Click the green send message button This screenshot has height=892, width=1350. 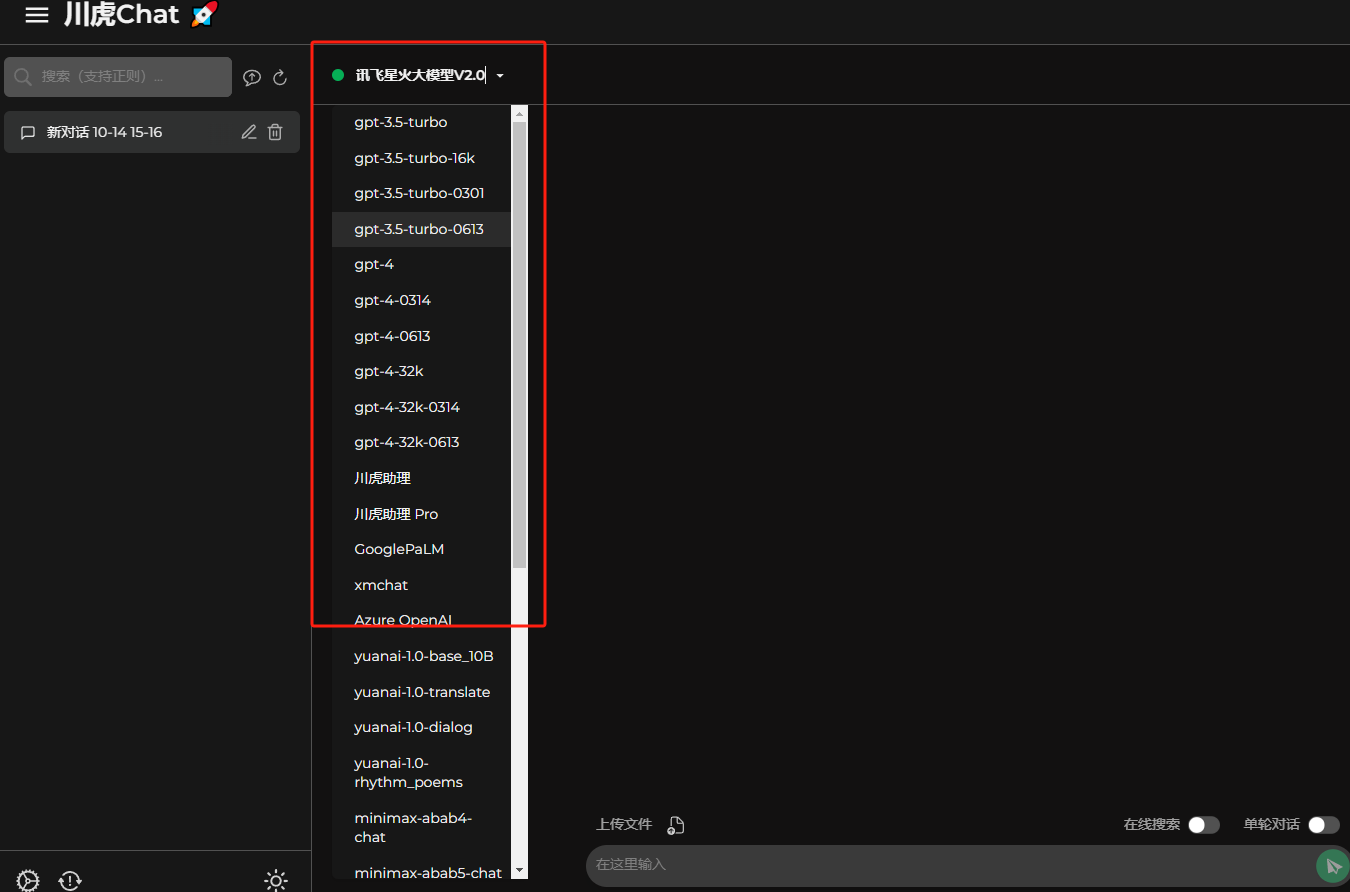click(1332, 865)
